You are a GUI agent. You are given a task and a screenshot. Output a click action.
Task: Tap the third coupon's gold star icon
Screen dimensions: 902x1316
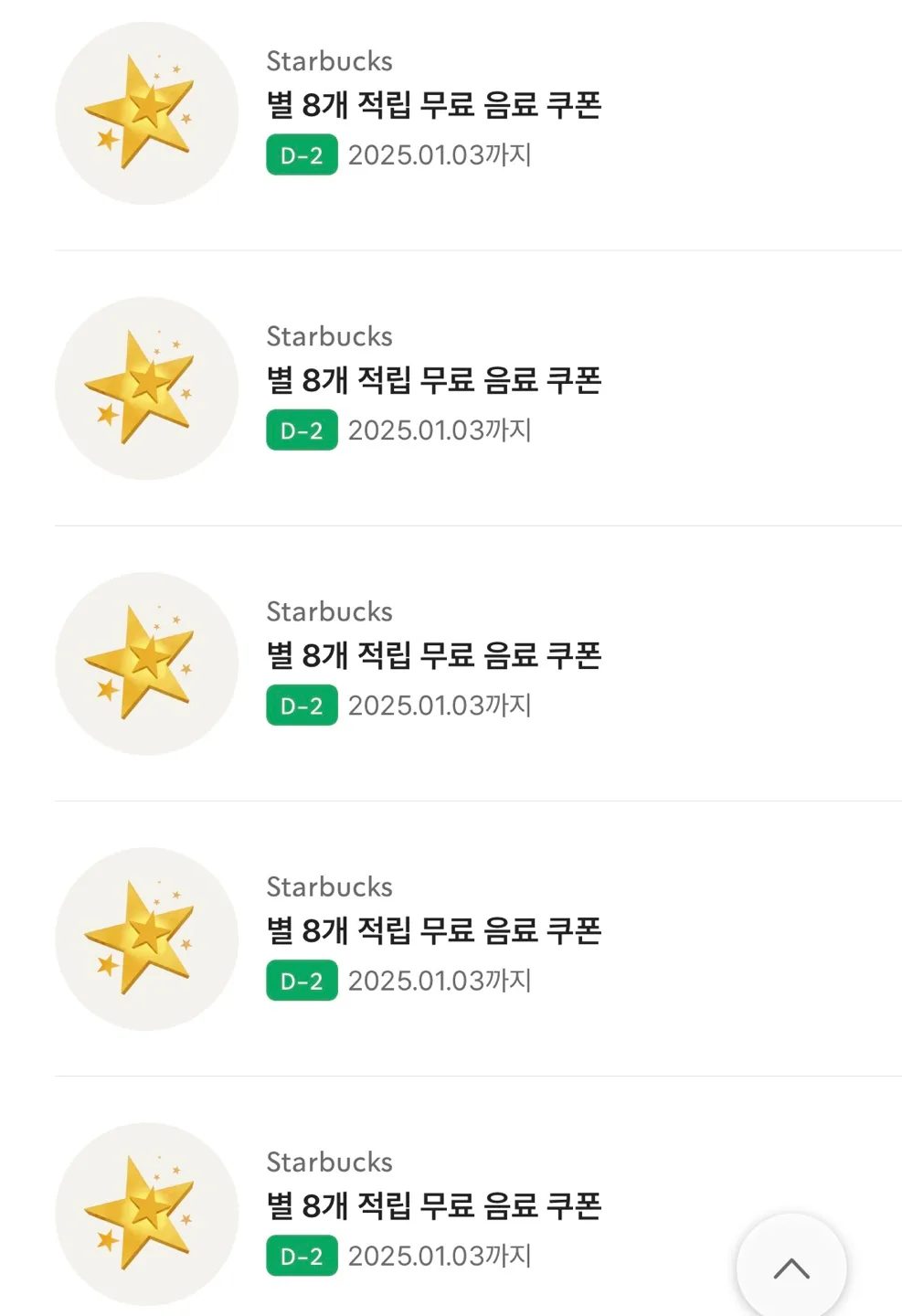tap(146, 663)
